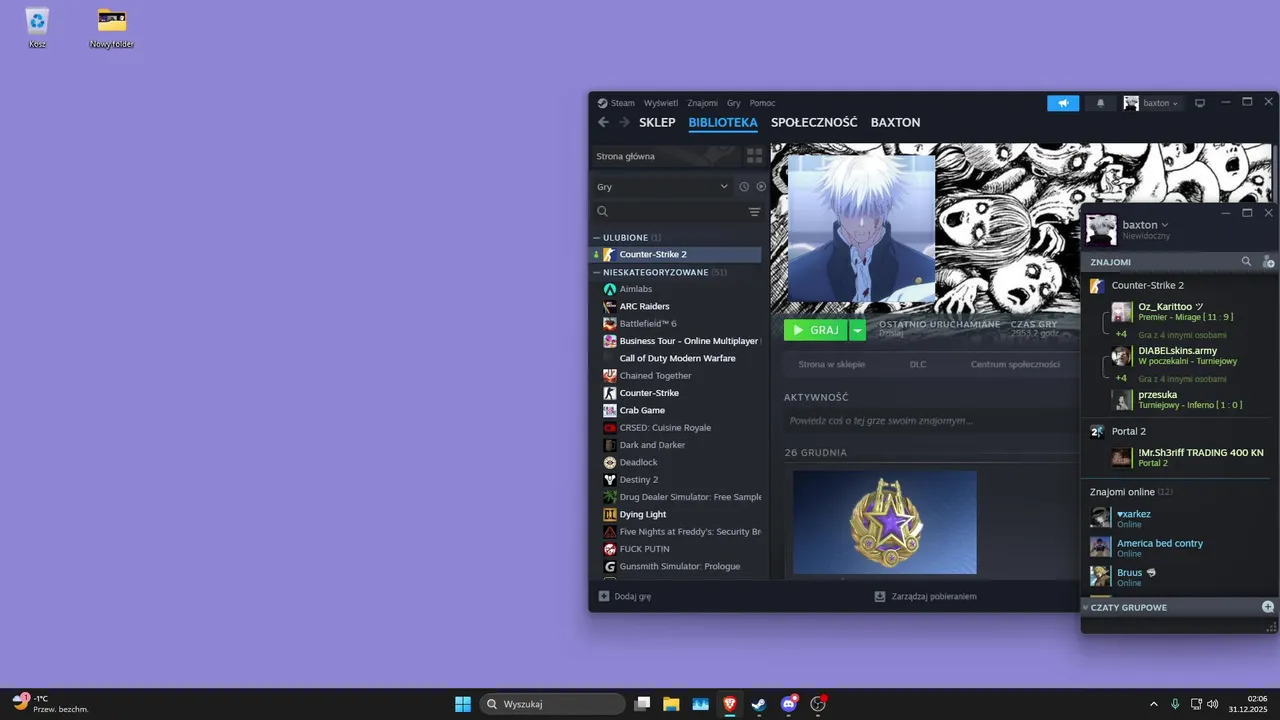
Task: Click the Steam announcements megaphone icon
Action: (1063, 103)
